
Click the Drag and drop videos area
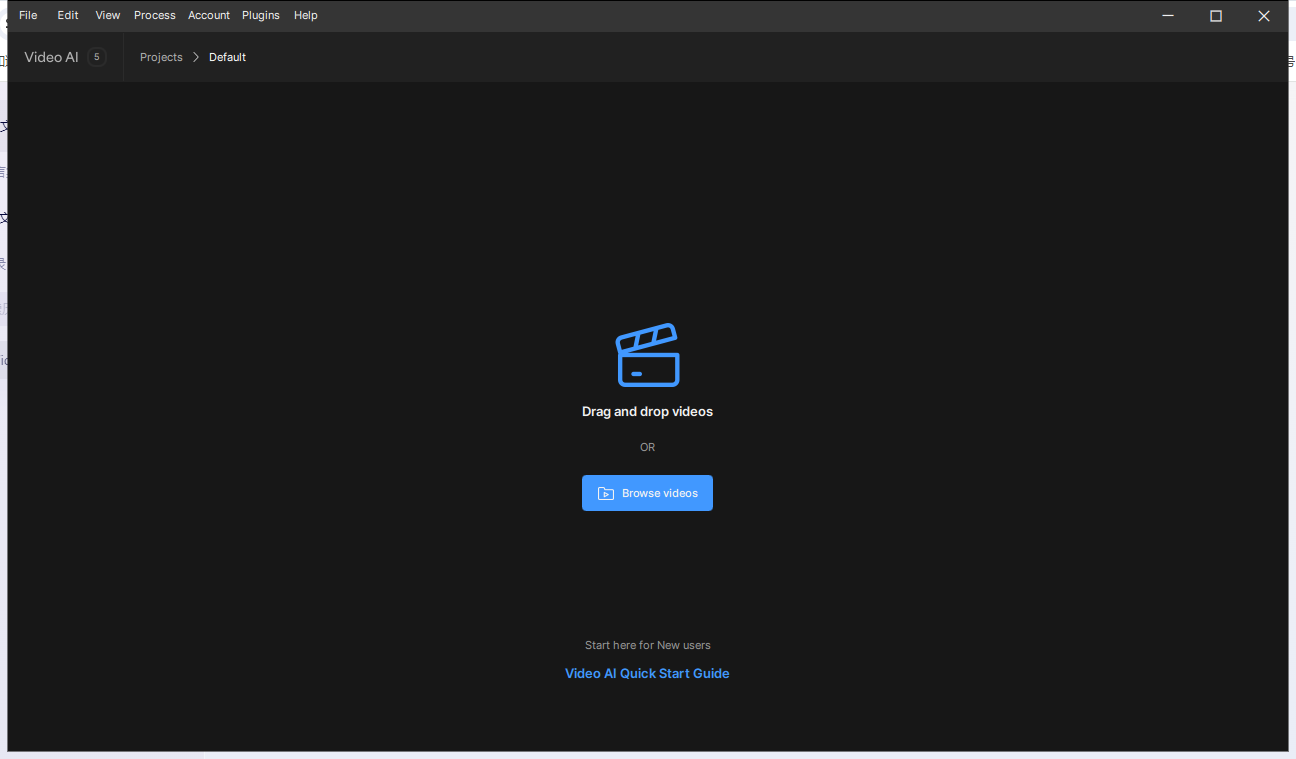click(x=647, y=411)
